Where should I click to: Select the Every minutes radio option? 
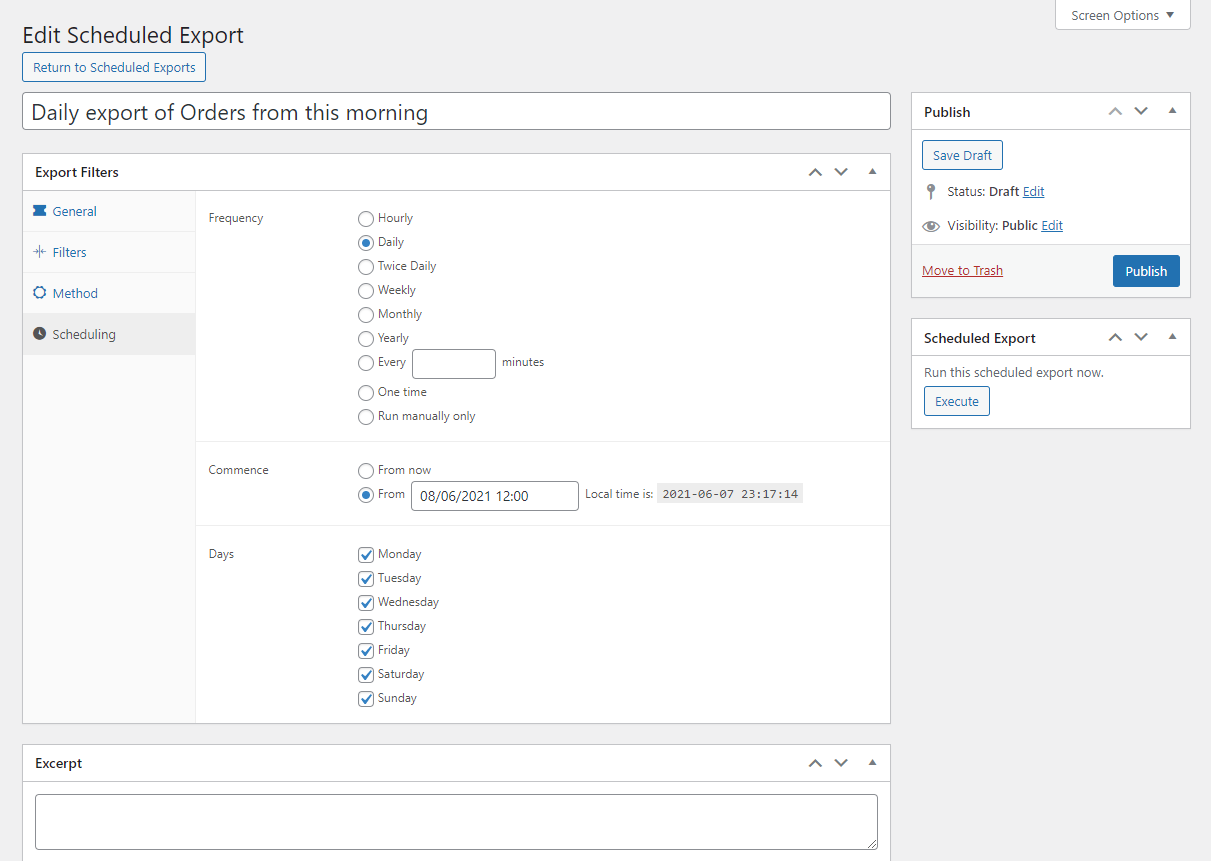coord(366,363)
